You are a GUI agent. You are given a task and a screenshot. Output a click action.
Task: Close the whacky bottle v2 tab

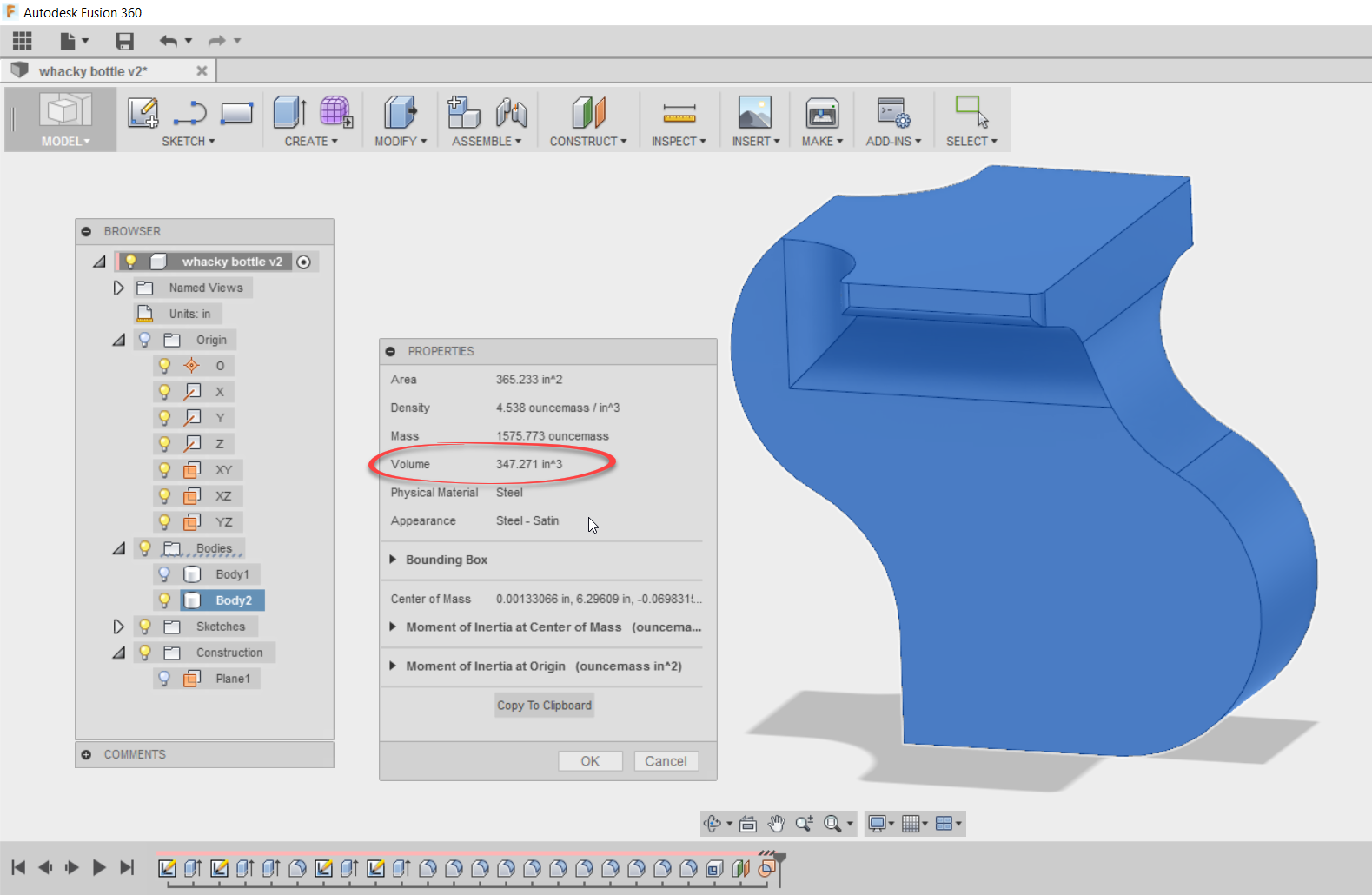click(x=202, y=71)
